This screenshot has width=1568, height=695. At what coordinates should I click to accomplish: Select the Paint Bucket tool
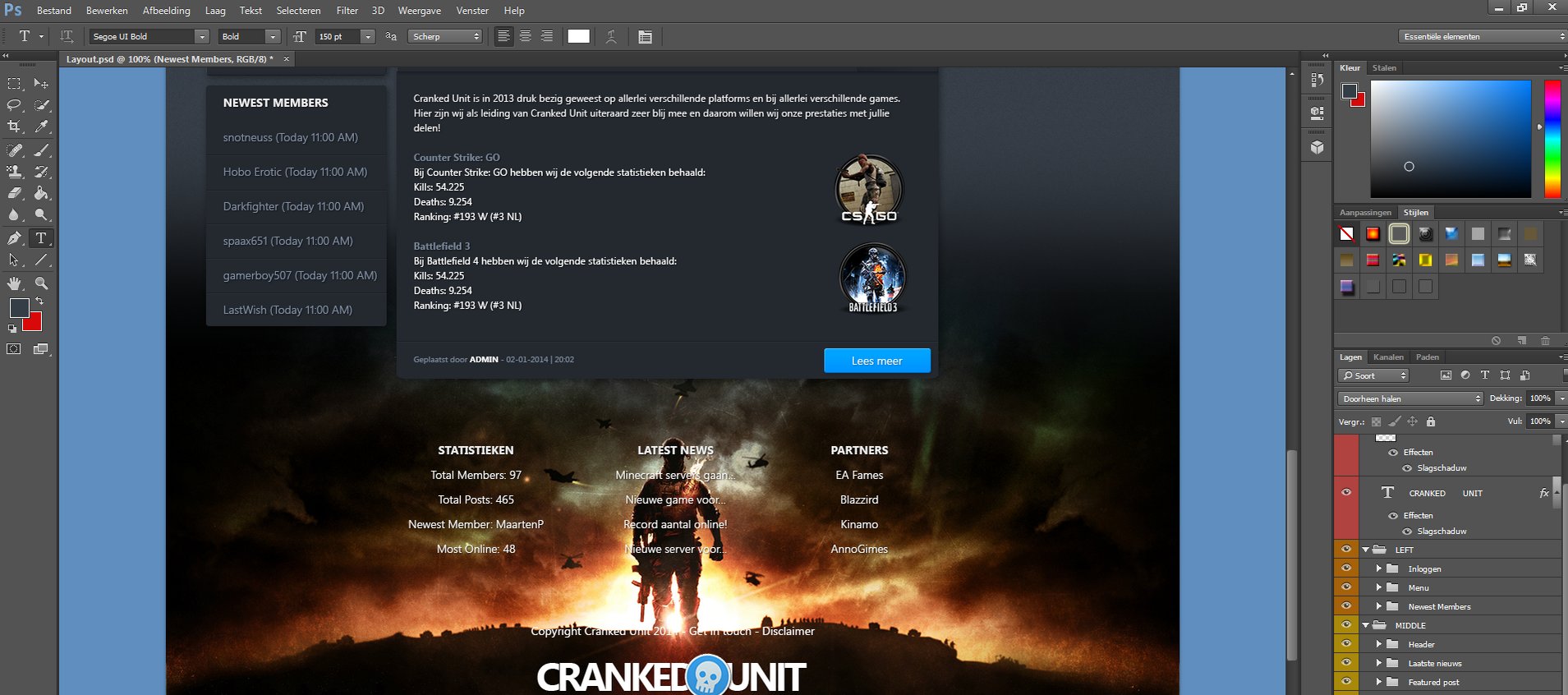[41, 193]
